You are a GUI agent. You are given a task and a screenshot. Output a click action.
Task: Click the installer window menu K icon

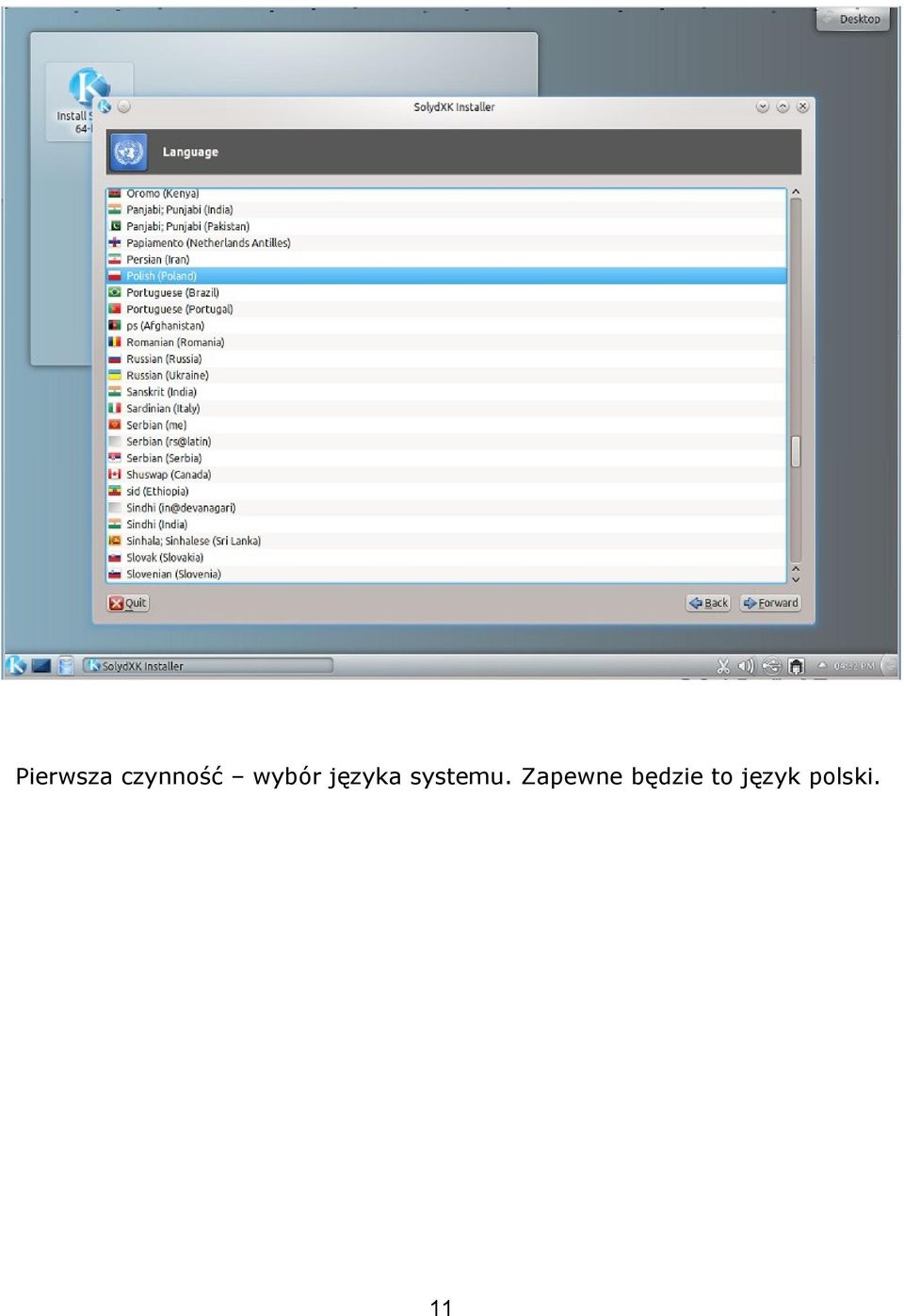tap(105, 106)
